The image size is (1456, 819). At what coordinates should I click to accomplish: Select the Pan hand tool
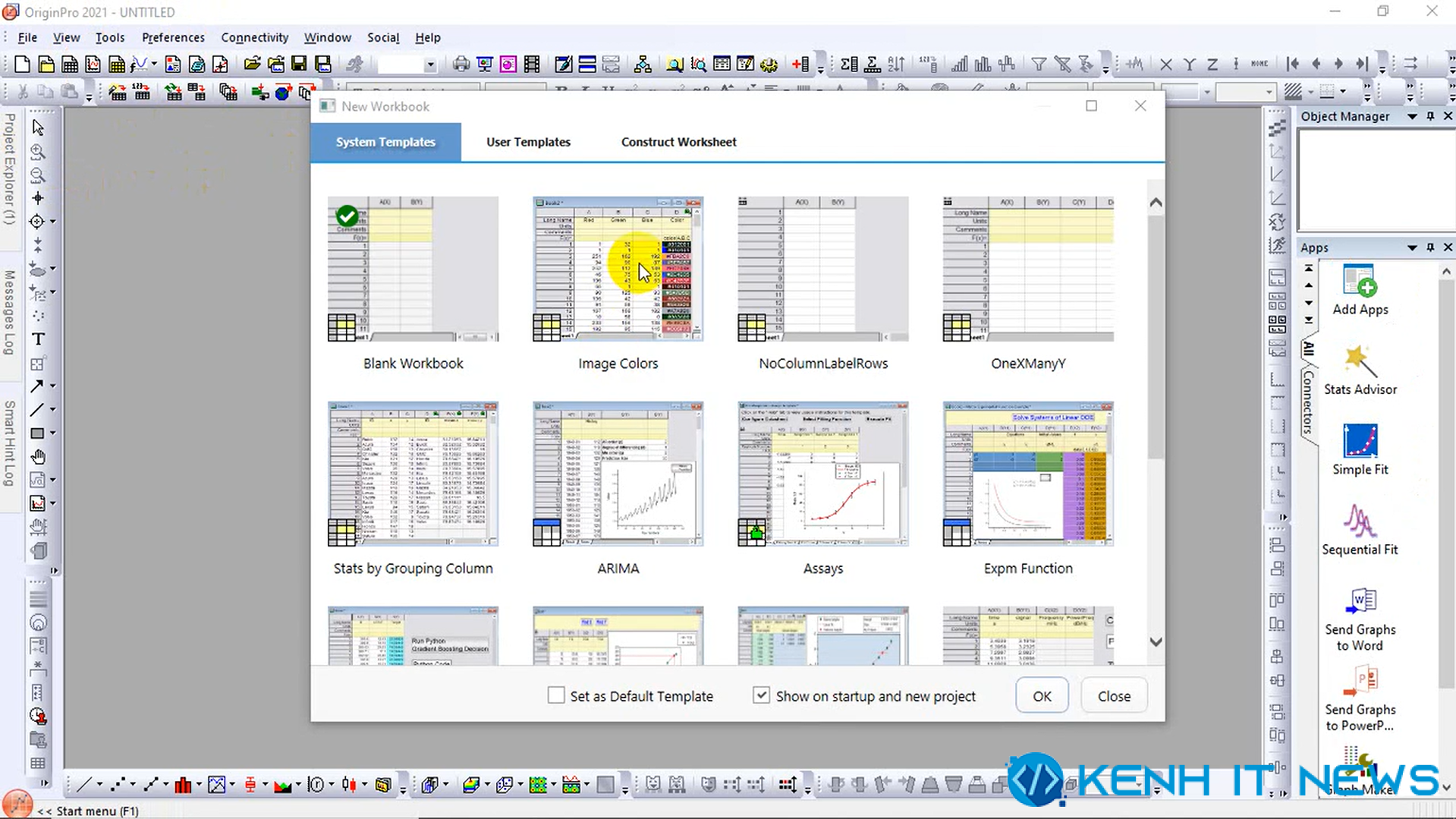pos(38,457)
